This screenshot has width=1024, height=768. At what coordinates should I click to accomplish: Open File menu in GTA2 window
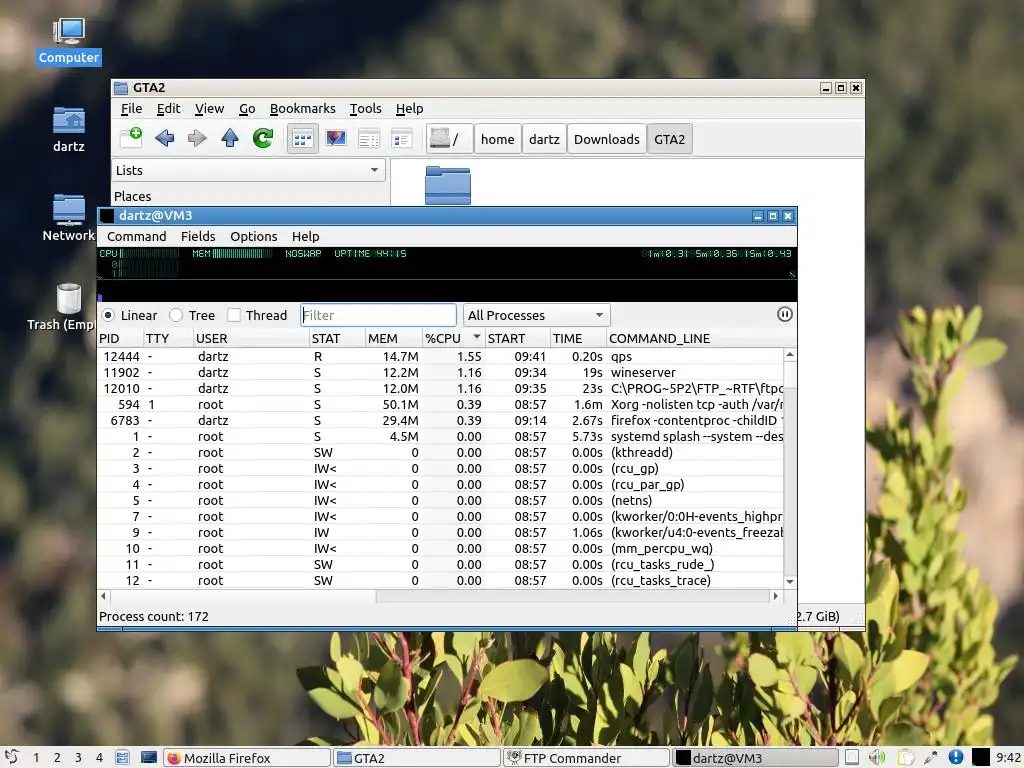pos(131,108)
